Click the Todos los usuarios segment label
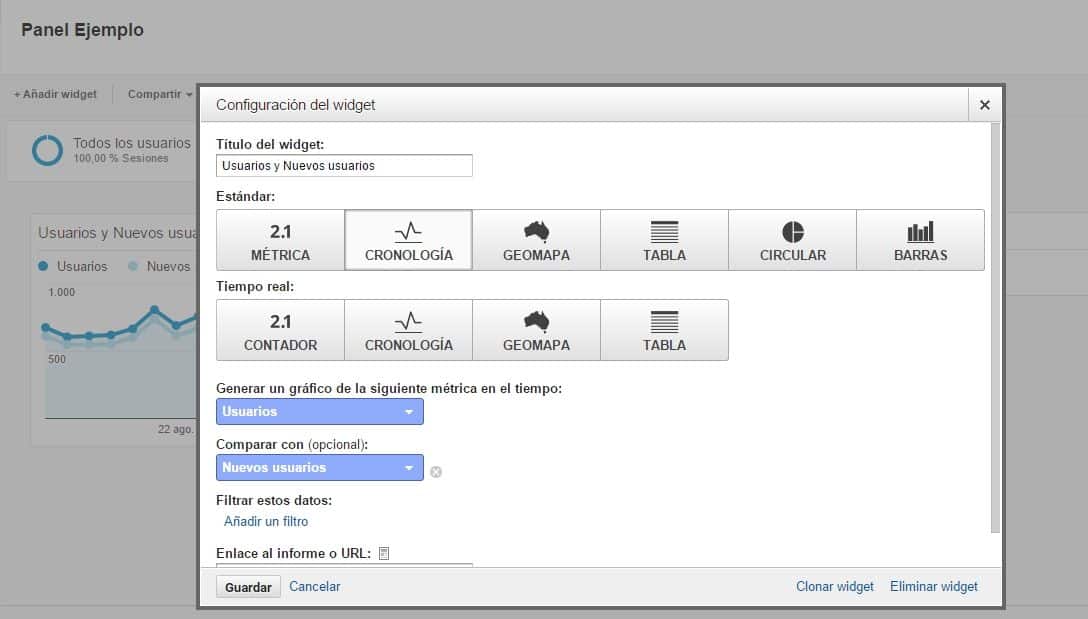This screenshot has height=619, width=1088. point(132,143)
